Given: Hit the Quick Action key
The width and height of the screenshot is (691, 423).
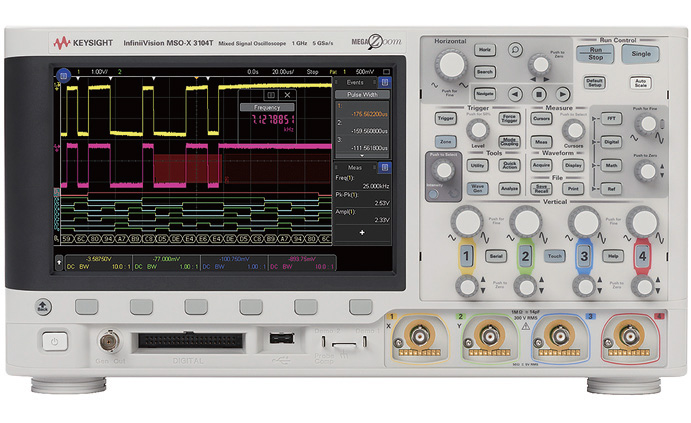Looking at the screenshot, I should click(x=509, y=166).
